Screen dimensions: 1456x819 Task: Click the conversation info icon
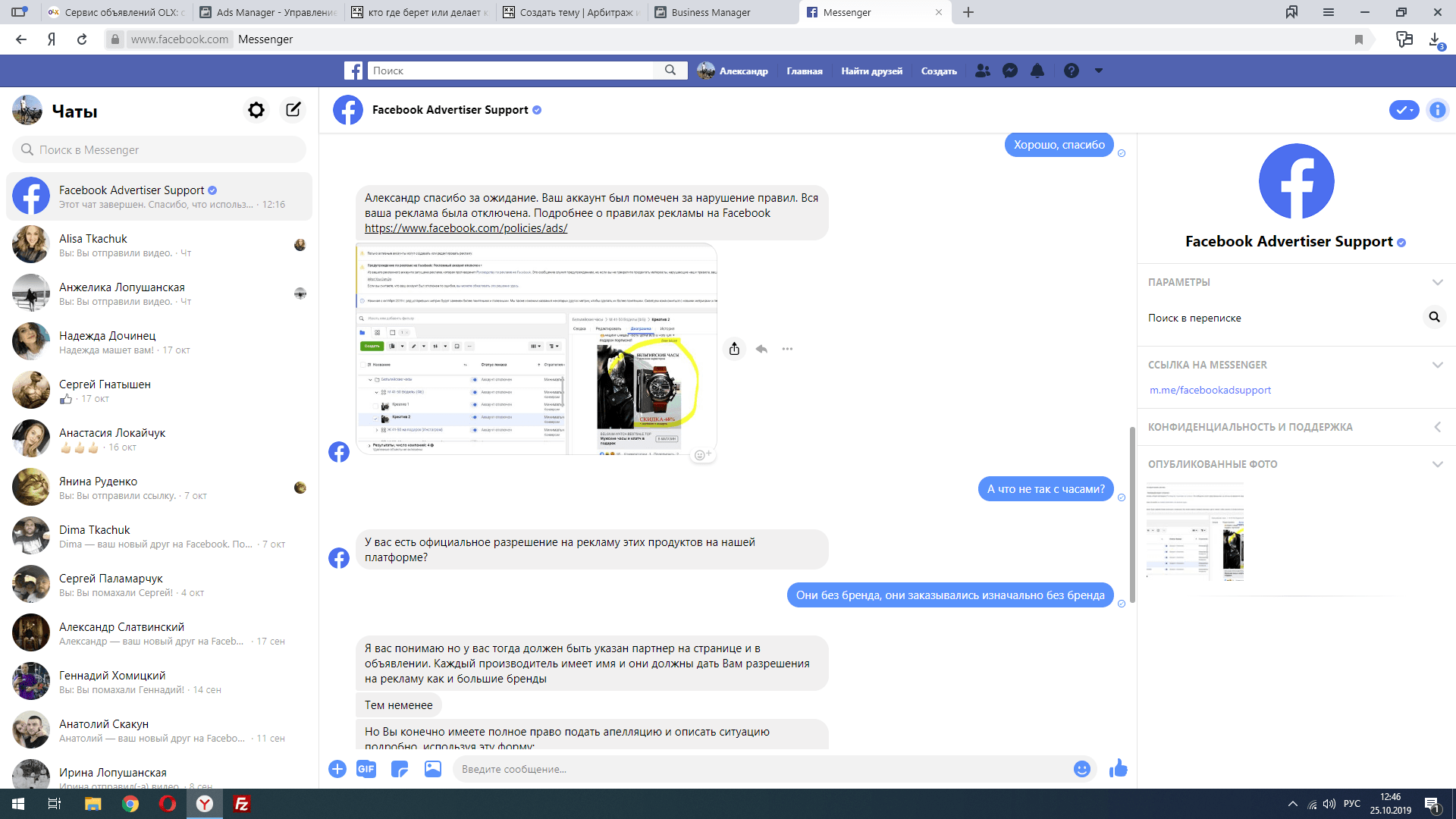[x=1437, y=110]
